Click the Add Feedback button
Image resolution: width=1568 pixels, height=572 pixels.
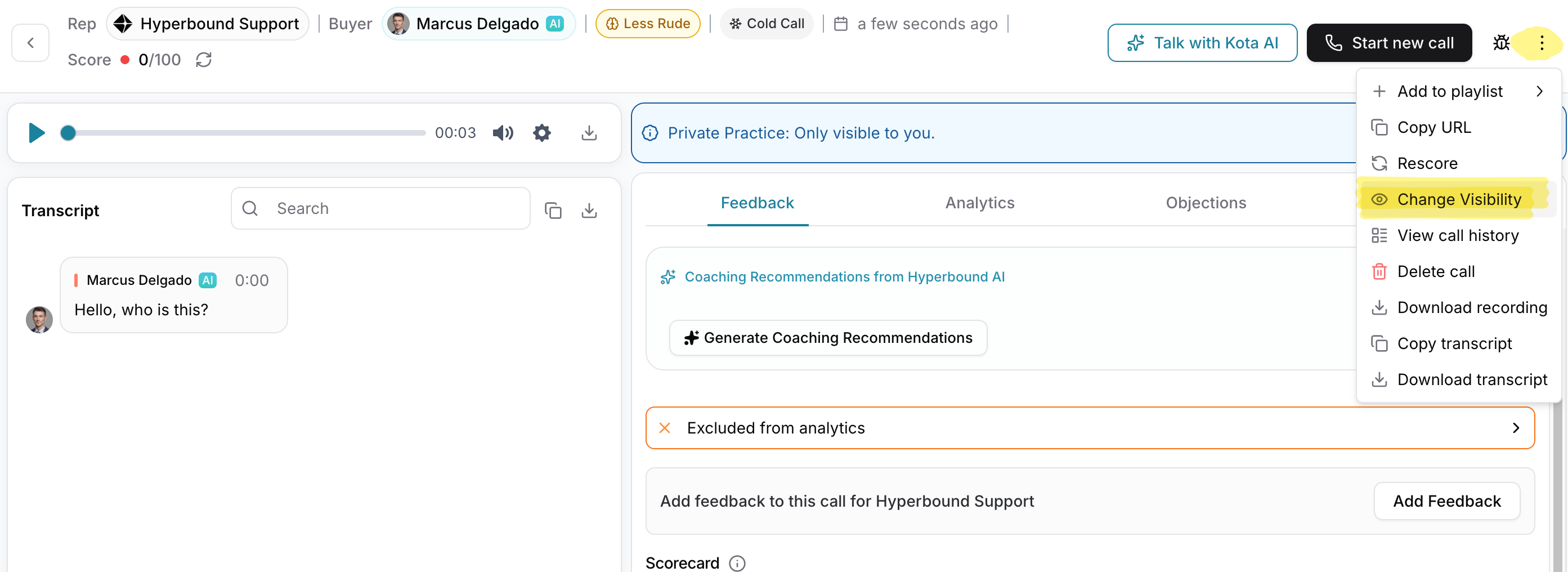click(1447, 501)
